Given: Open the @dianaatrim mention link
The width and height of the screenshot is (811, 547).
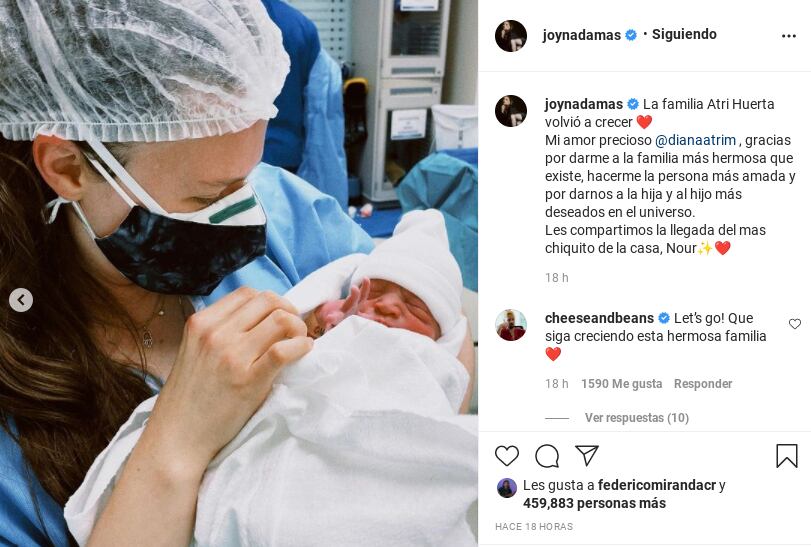Looking at the screenshot, I should (x=696, y=140).
